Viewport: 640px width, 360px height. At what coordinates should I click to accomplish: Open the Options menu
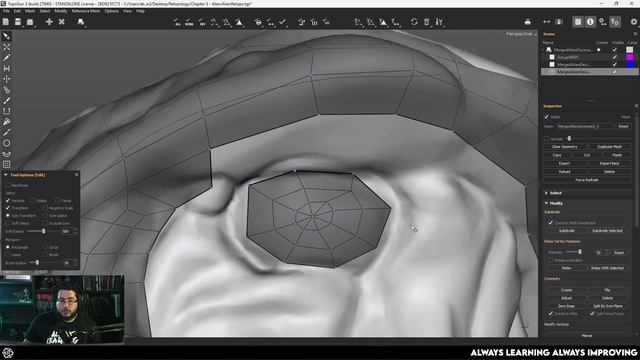click(111, 11)
